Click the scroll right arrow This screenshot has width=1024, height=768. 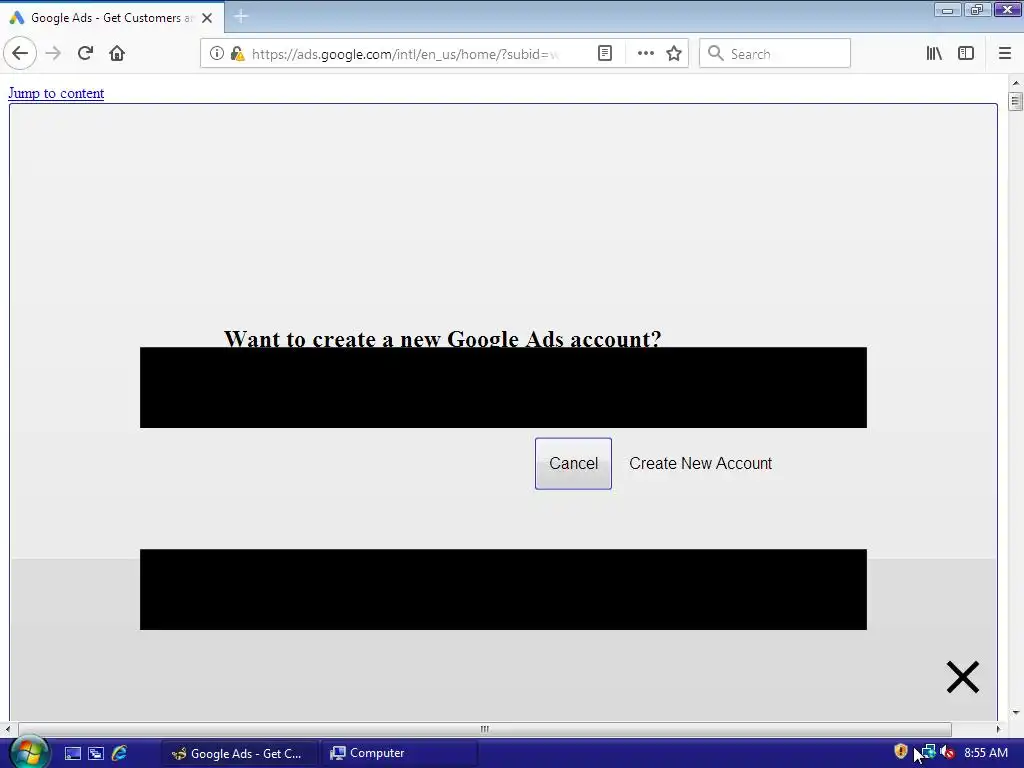coord(998,729)
